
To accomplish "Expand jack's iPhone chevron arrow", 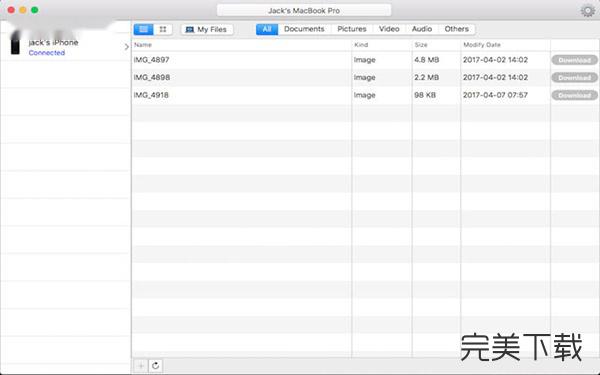I will pos(127,47).
